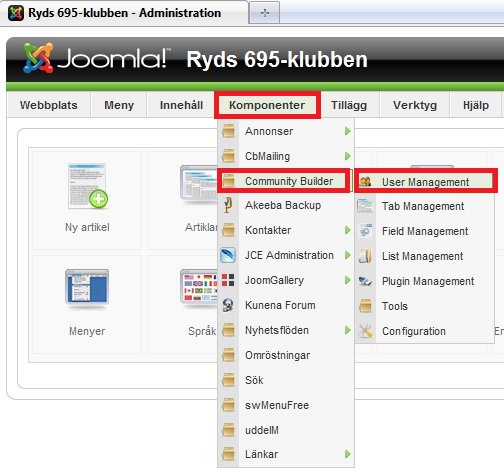This screenshot has height=476, width=504.
Task: Open a new browser tab
Action: [x=264, y=13]
